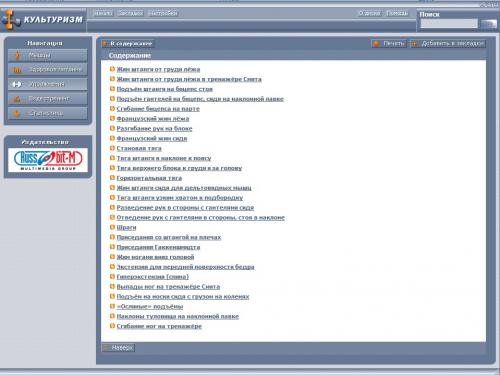
Task: Open link Подъём гантелей на бицепс, сидя на наклонной лавке
Action: point(200,99)
